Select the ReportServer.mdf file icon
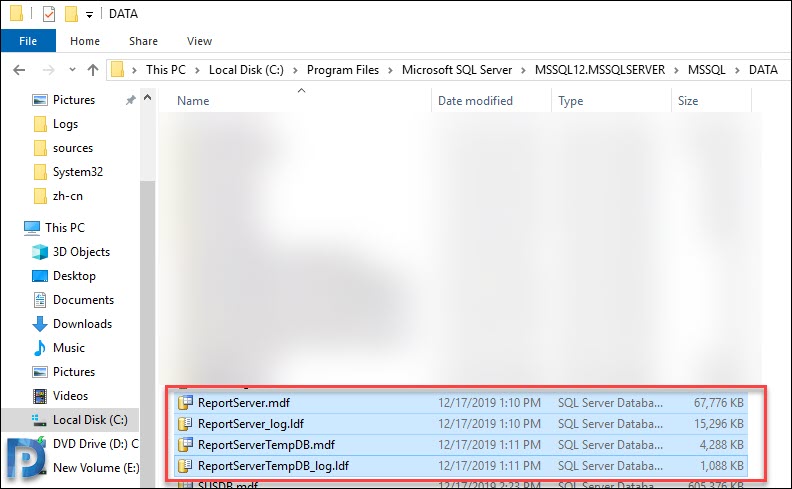This screenshot has height=489, width=792. 185,403
